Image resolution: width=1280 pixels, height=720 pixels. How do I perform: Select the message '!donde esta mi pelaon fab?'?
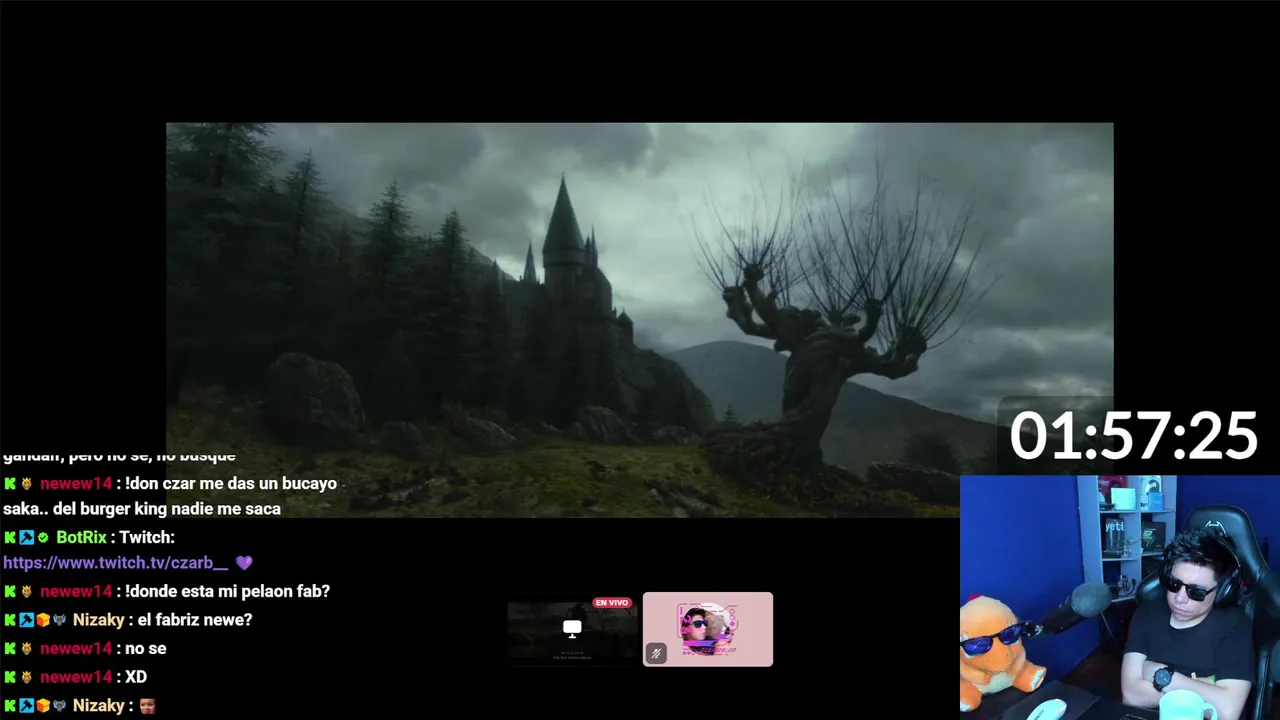point(227,592)
